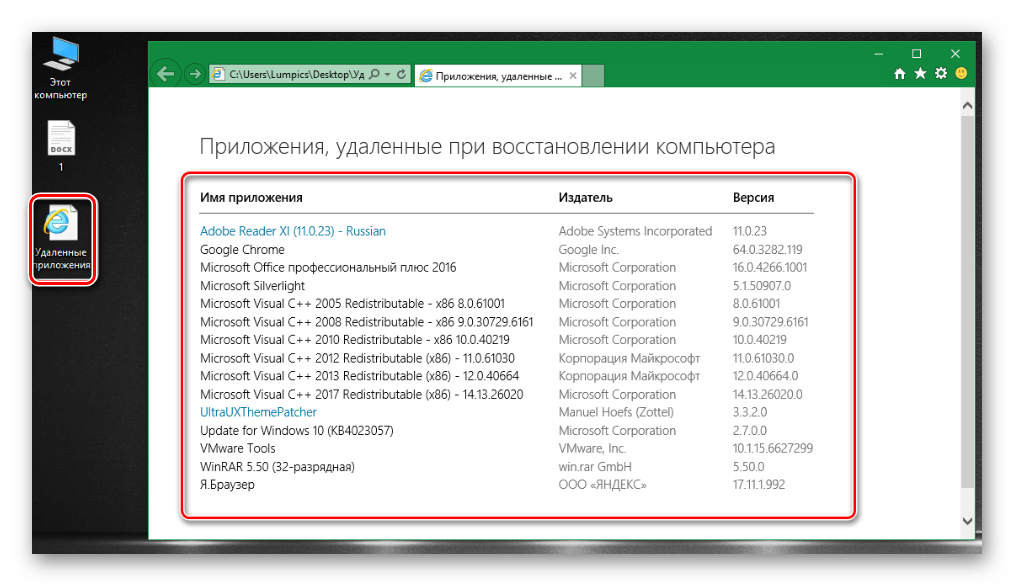Click the browser Back arrow button

(x=166, y=74)
